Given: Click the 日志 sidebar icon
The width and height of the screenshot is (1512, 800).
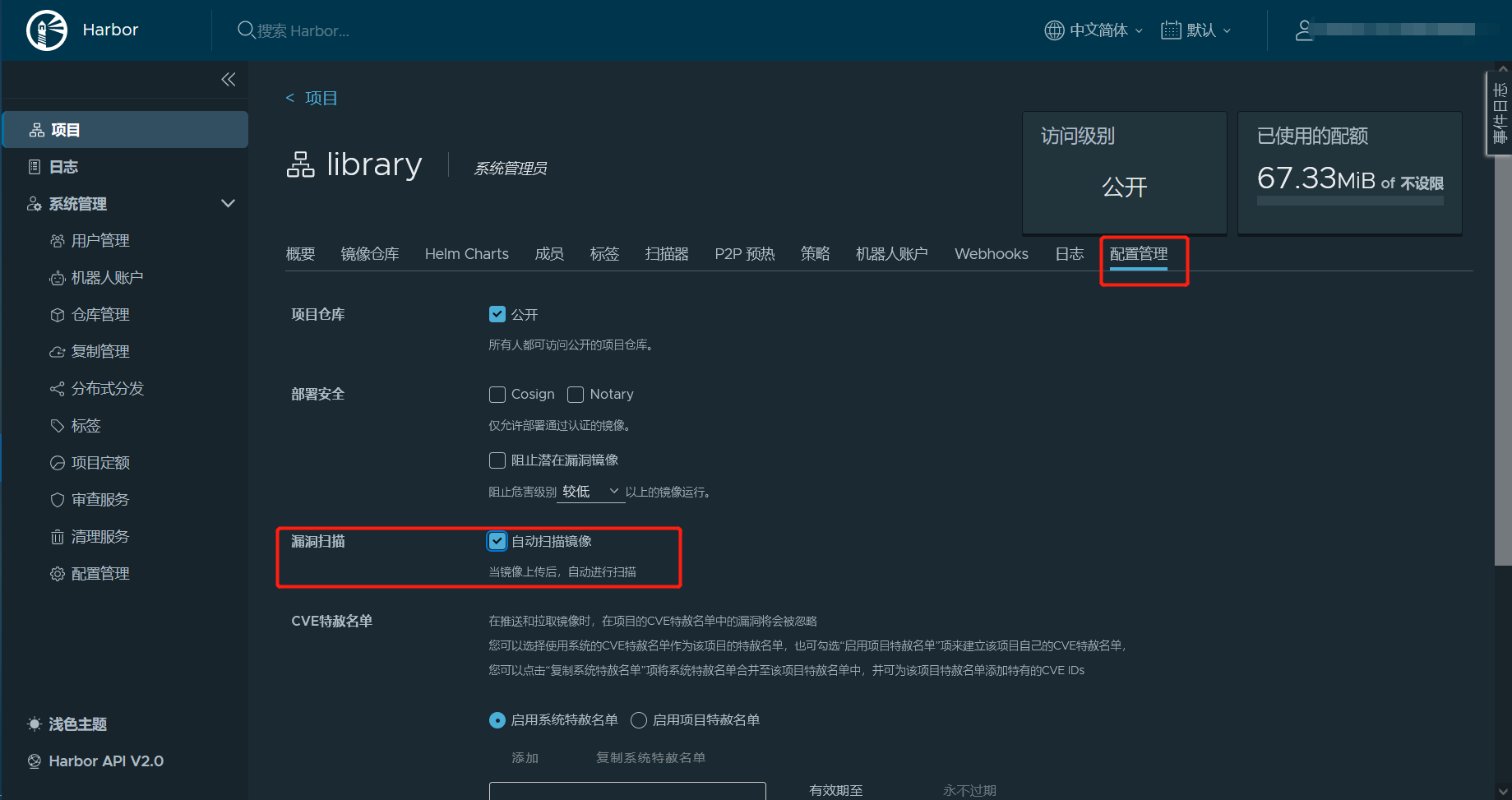Looking at the screenshot, I should click(35, 167).
